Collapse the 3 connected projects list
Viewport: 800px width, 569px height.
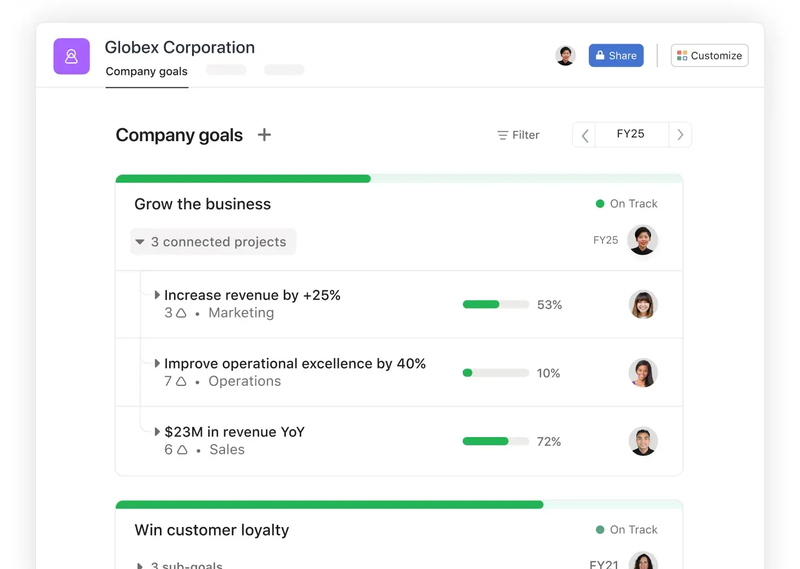(x=213, y=241)
